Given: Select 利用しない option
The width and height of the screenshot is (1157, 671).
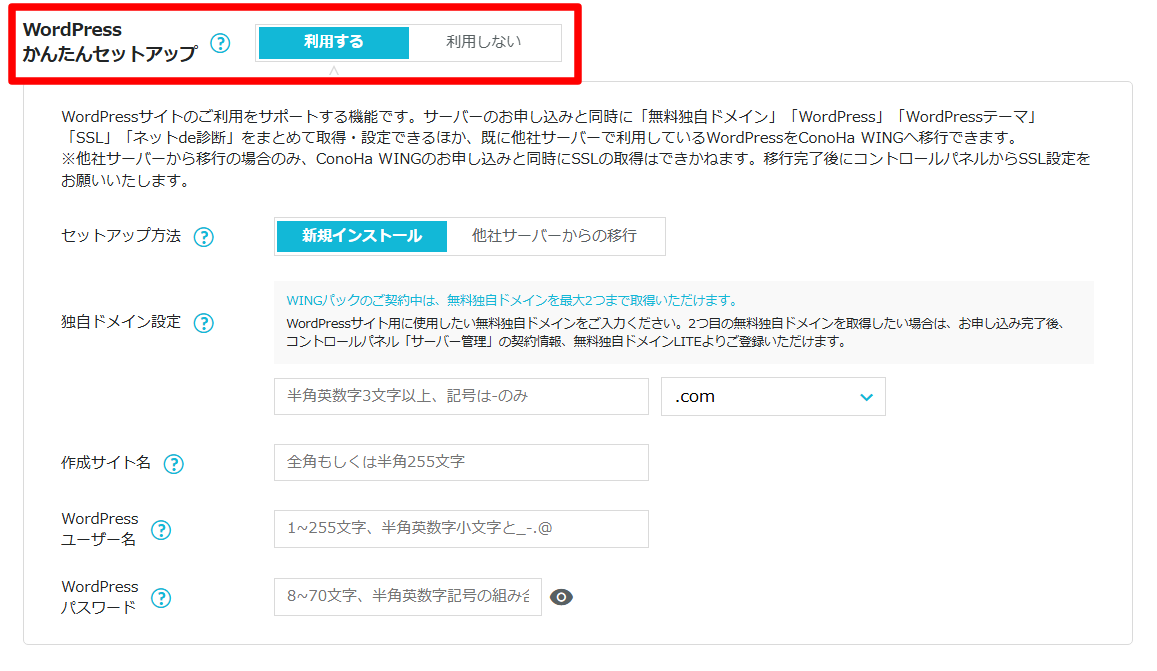Looking at the screenshot, I should 483,42.
